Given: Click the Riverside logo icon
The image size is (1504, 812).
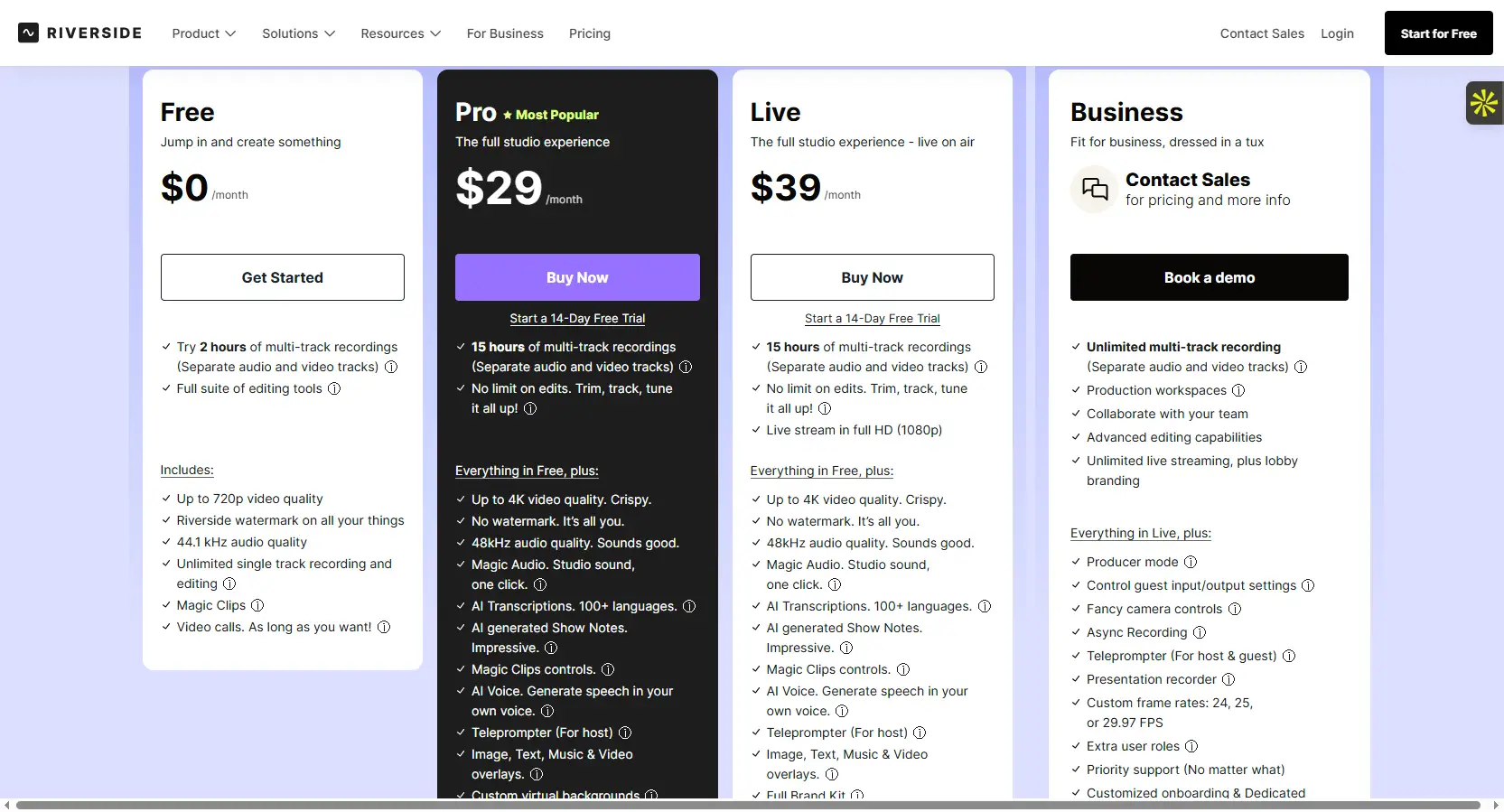Looking at the screenshot, I should [x=29, y=33].
